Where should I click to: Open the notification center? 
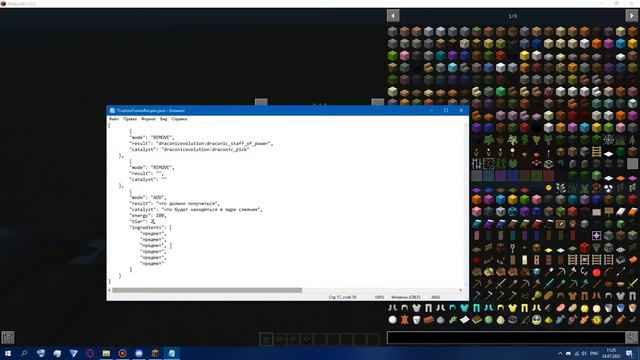[629, 353]
